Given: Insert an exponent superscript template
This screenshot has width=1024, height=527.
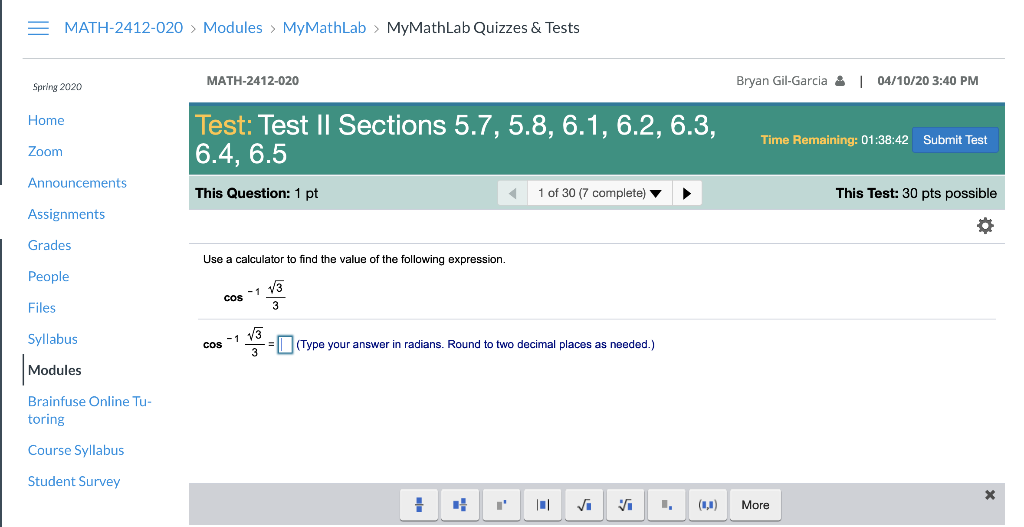Looking at the screenshot, I should [x=502, y=505].
